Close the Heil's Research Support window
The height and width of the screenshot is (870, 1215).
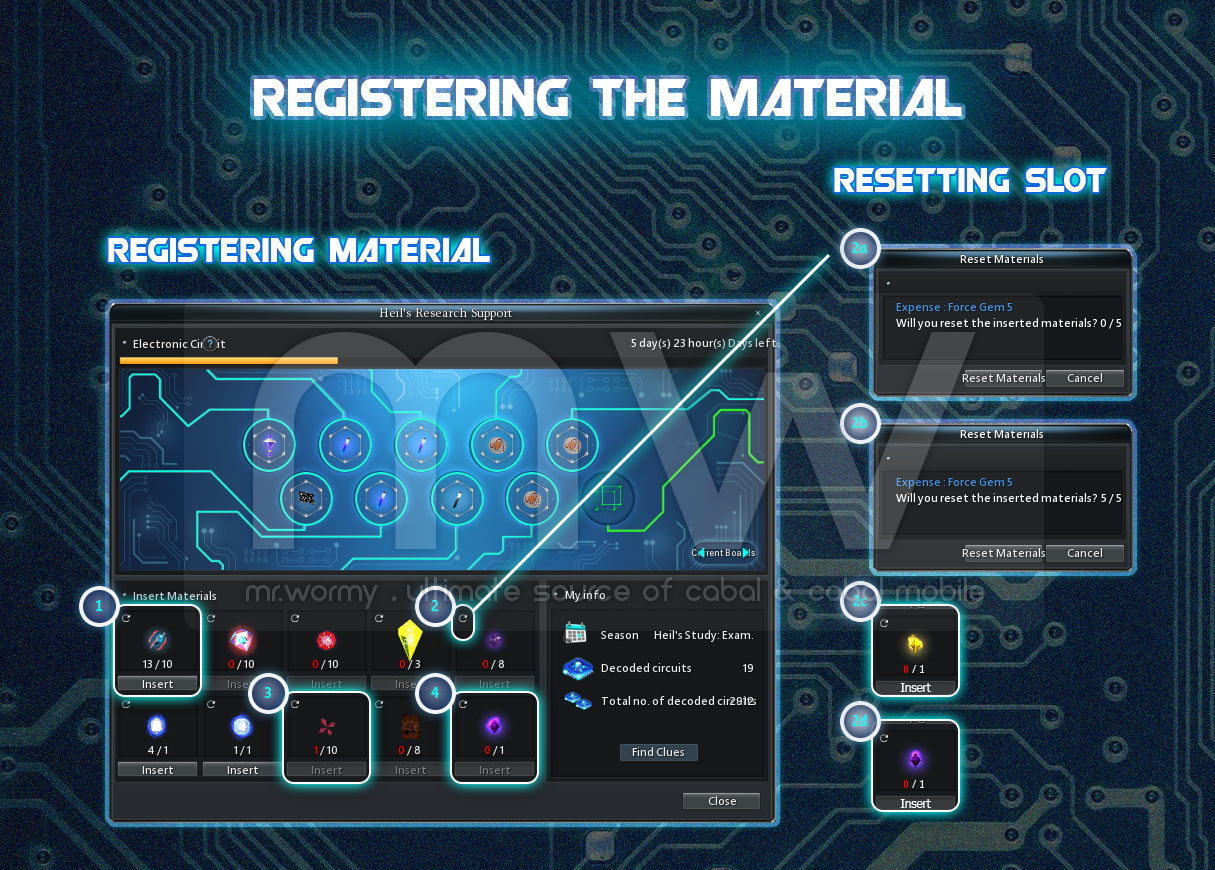721,801
